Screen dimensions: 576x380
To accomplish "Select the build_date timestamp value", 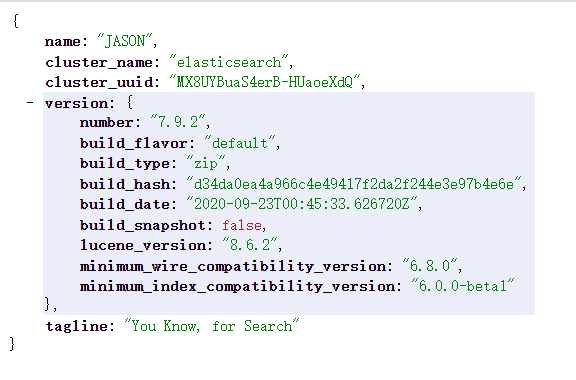I will 302,203.
